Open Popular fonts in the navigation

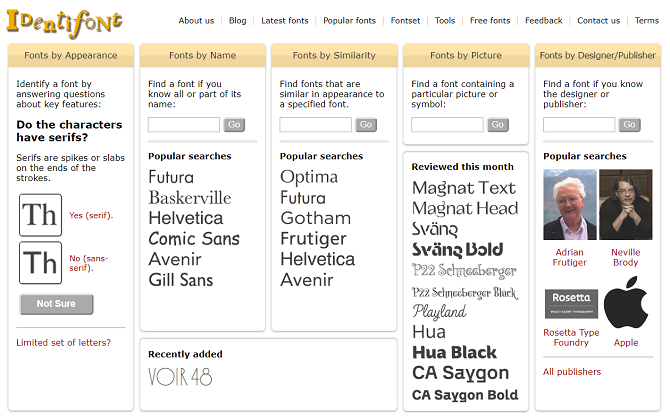tap(350, 21)
